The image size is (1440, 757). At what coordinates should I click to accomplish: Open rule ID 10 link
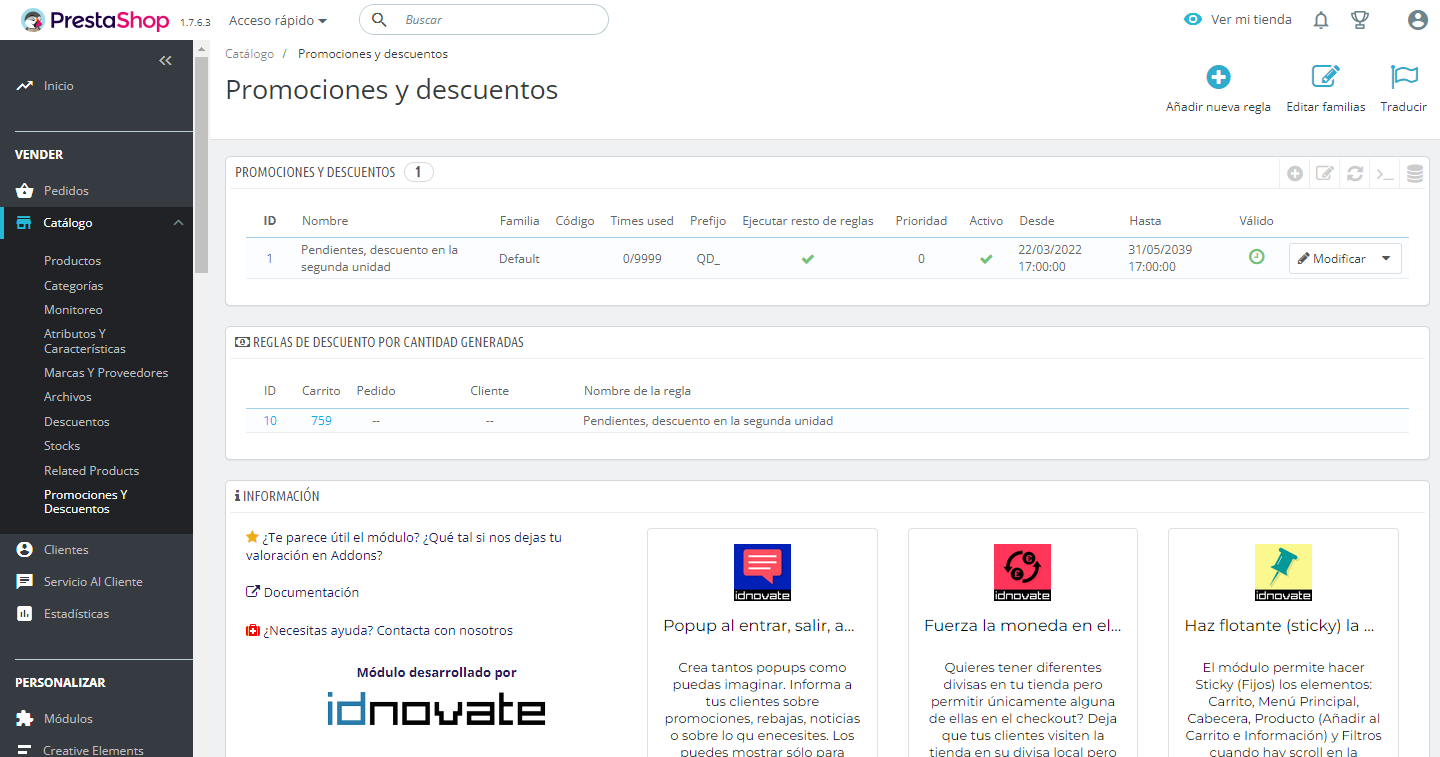pos(270,421)
